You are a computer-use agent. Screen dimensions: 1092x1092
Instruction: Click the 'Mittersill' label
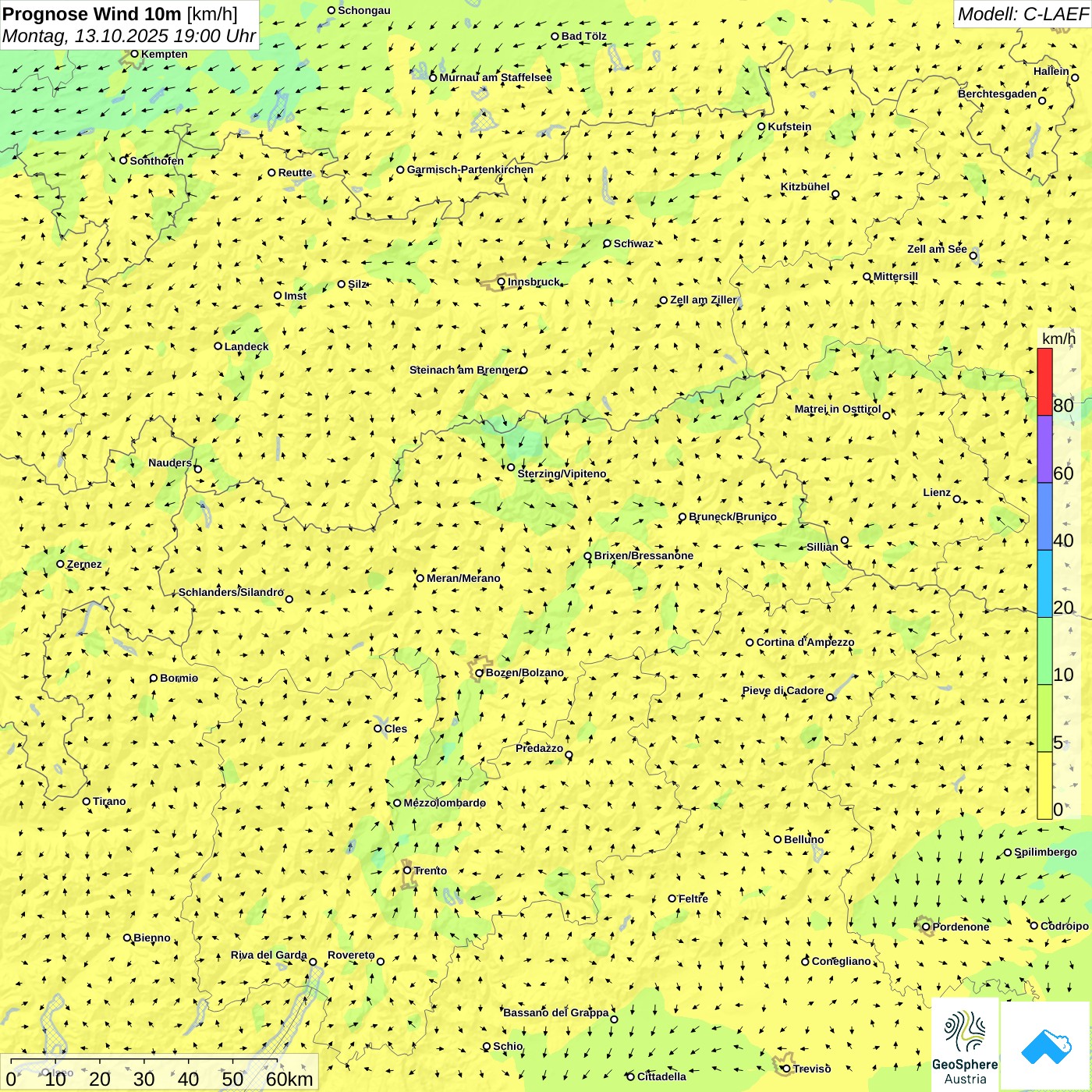(x=895, y=276)
